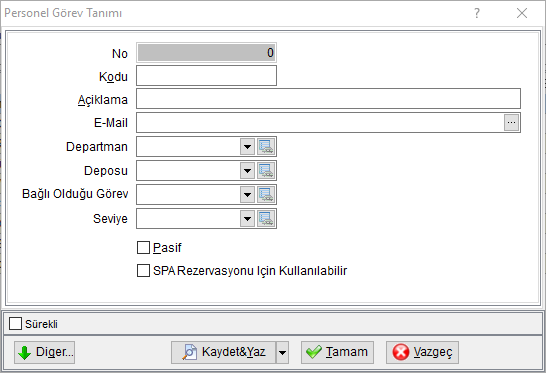Expand the Deposu dropdown
Image resolution: width=546 pixels, height=373 pixels.
coord(248,171)
